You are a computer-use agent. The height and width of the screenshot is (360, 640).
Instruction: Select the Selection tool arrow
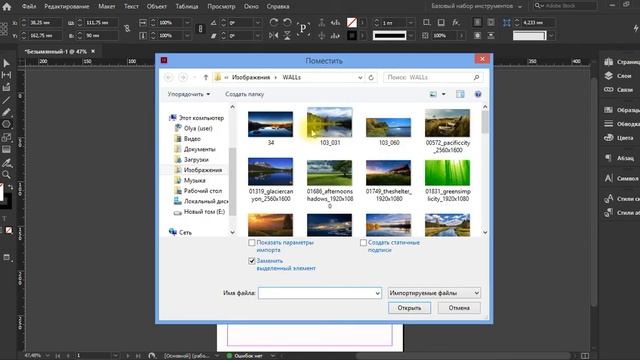7,63
